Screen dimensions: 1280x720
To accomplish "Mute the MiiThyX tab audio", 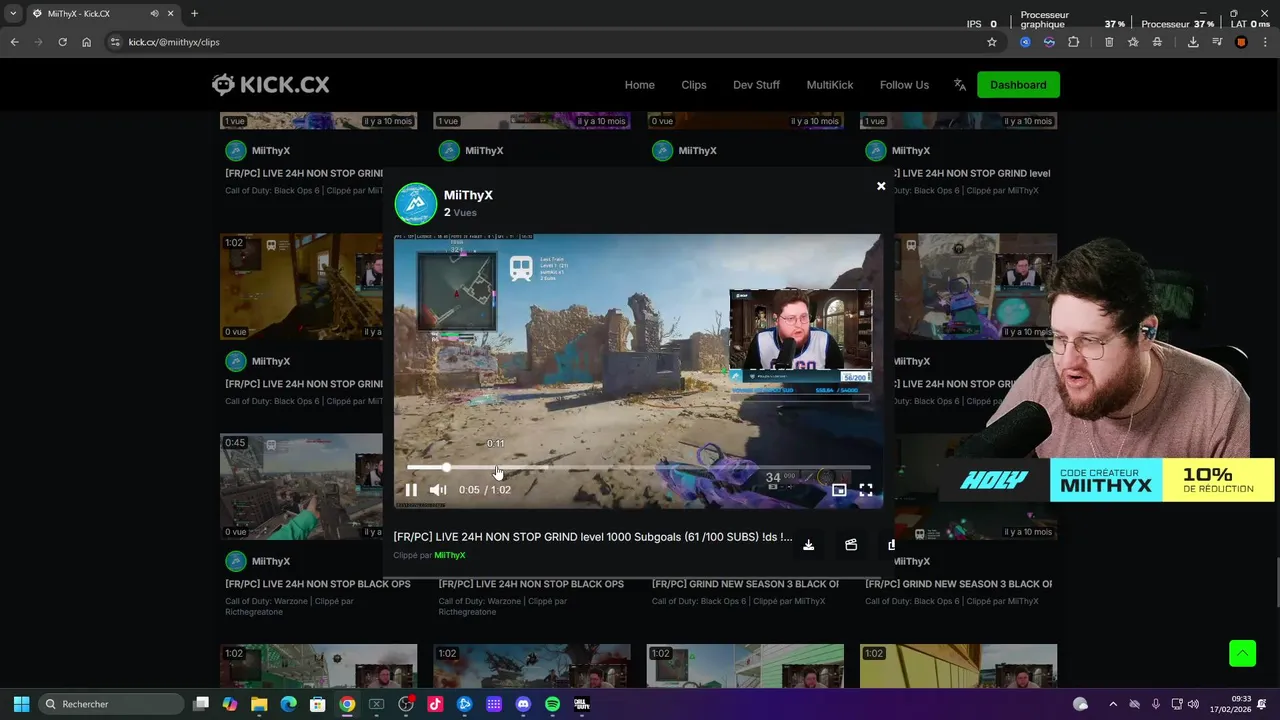I will point(154,14).
